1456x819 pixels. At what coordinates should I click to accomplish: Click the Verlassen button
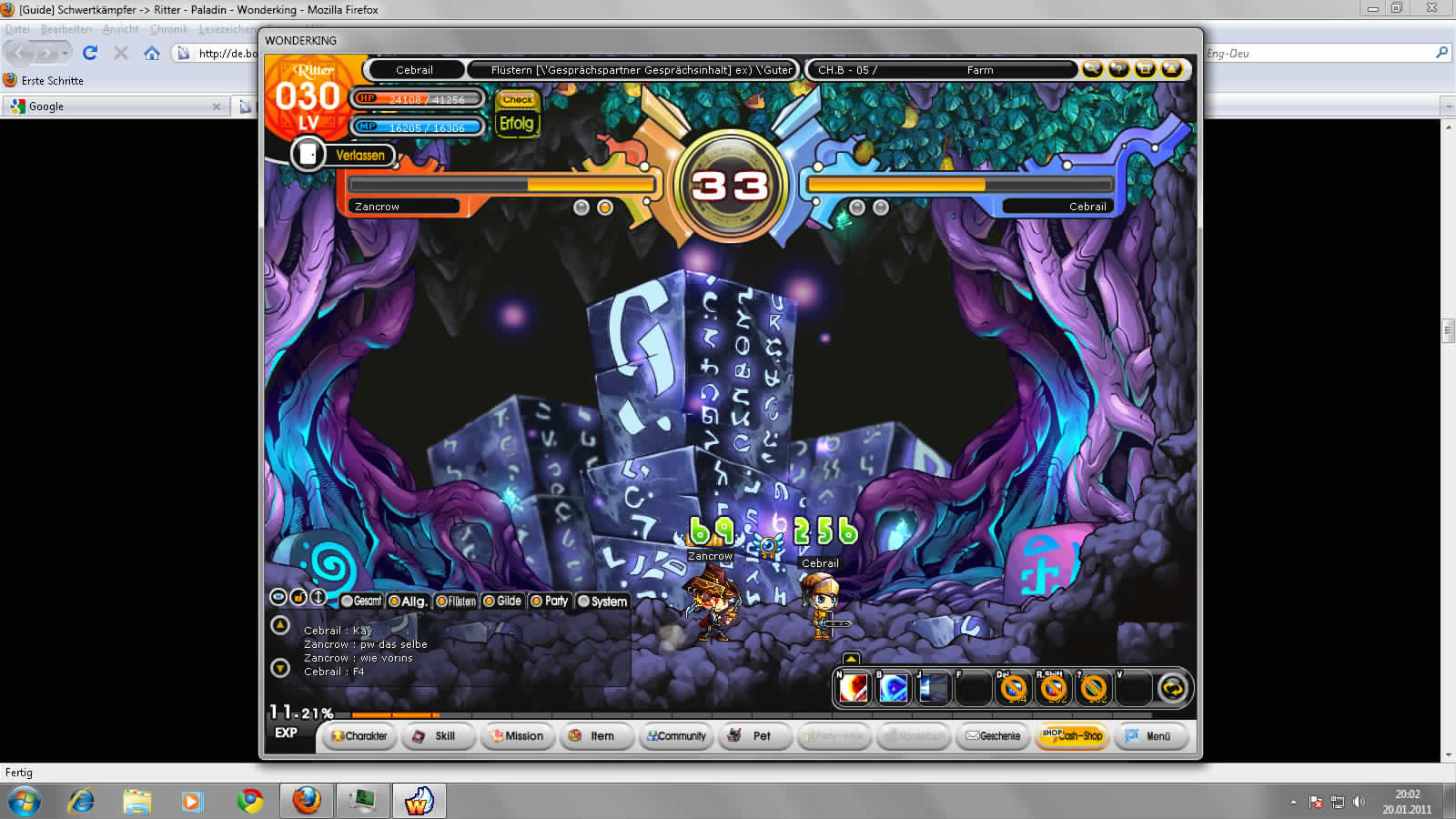tap(359, 155)
